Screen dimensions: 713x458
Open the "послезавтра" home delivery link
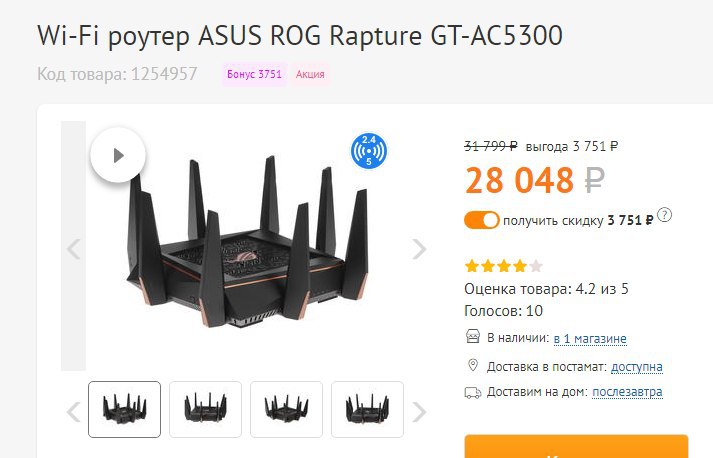click(x=627, y=392)
